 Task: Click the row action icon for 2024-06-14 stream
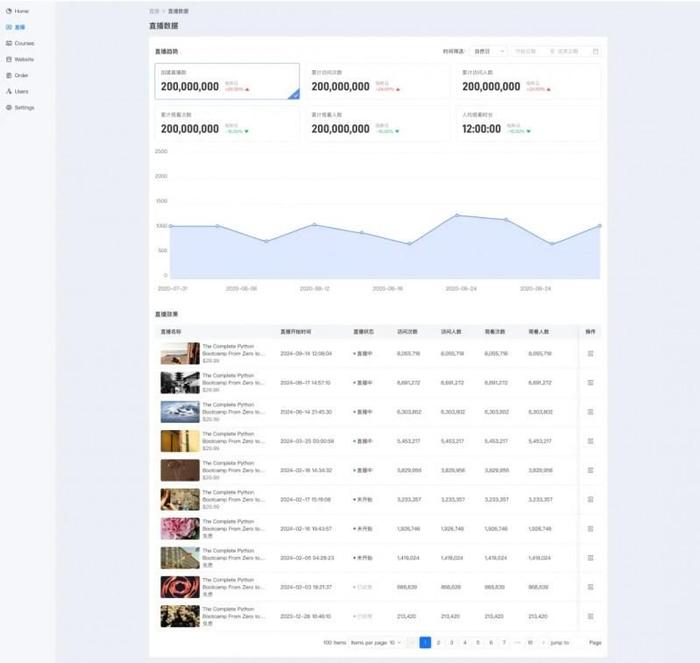(x=590, y=412)
